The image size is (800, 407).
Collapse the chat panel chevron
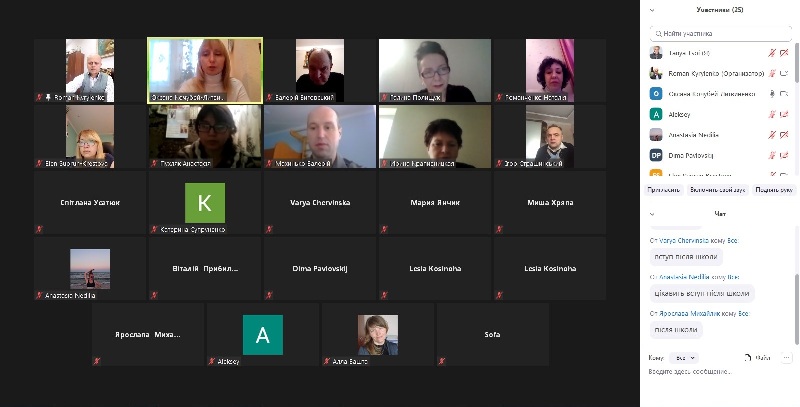click(x=652, y=214)
